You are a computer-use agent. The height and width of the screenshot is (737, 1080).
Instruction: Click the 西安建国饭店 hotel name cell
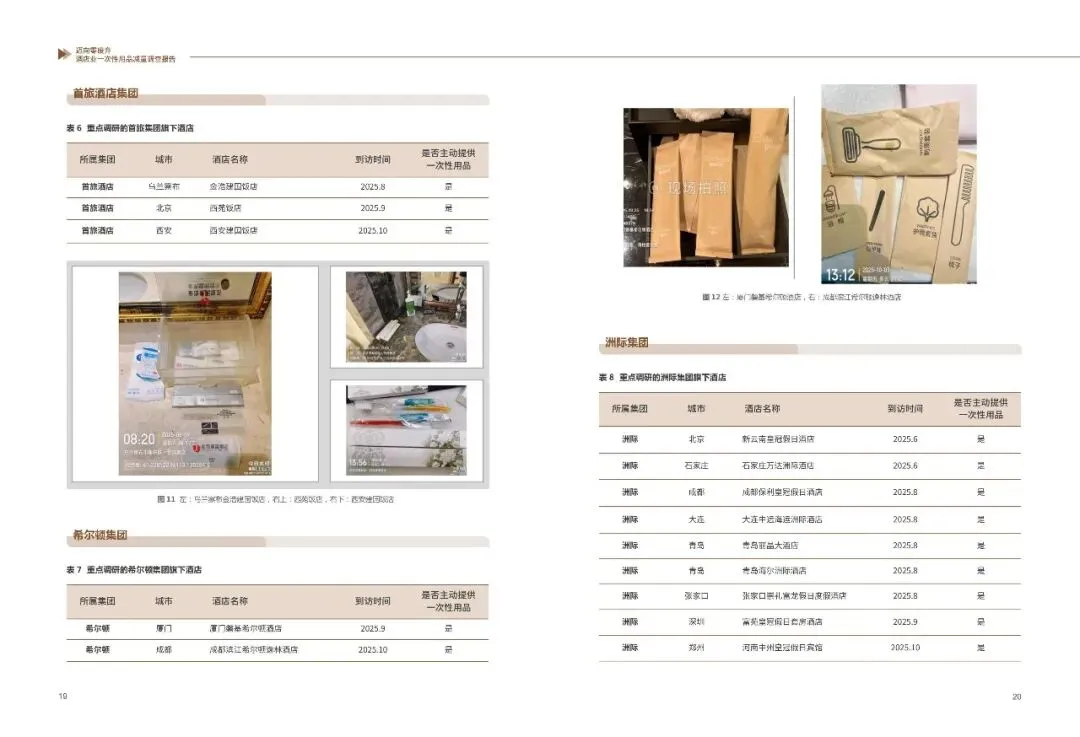(x=233, y=231)
